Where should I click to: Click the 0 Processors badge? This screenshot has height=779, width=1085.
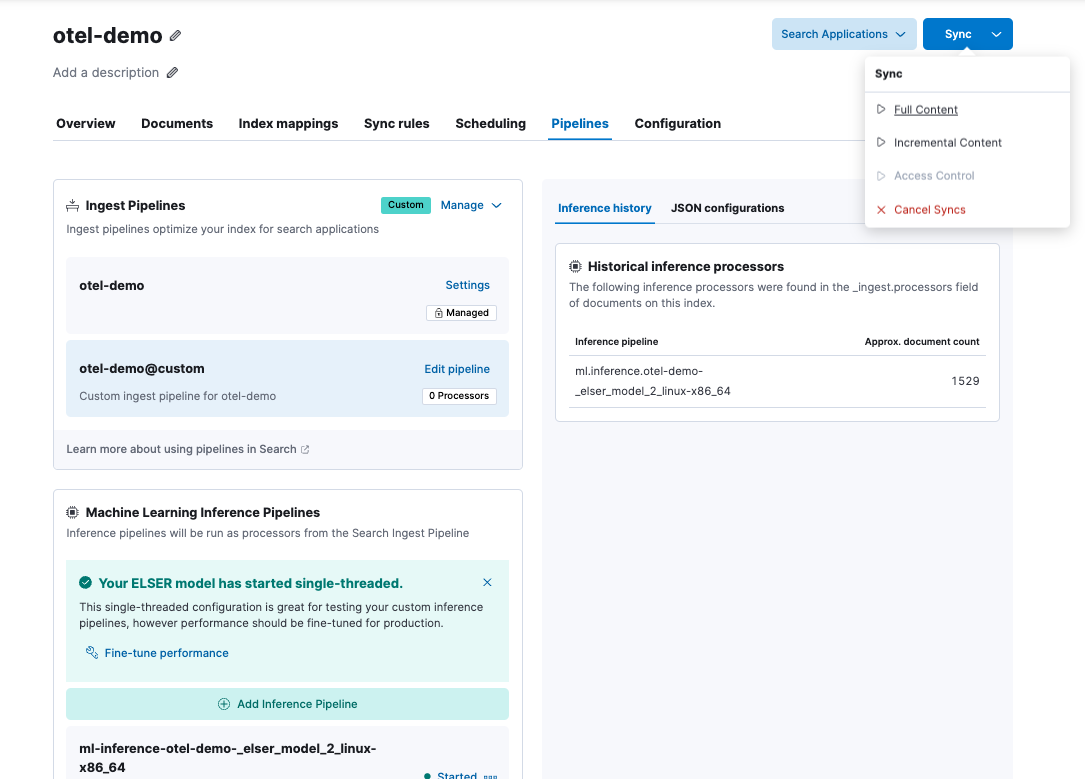459,396
